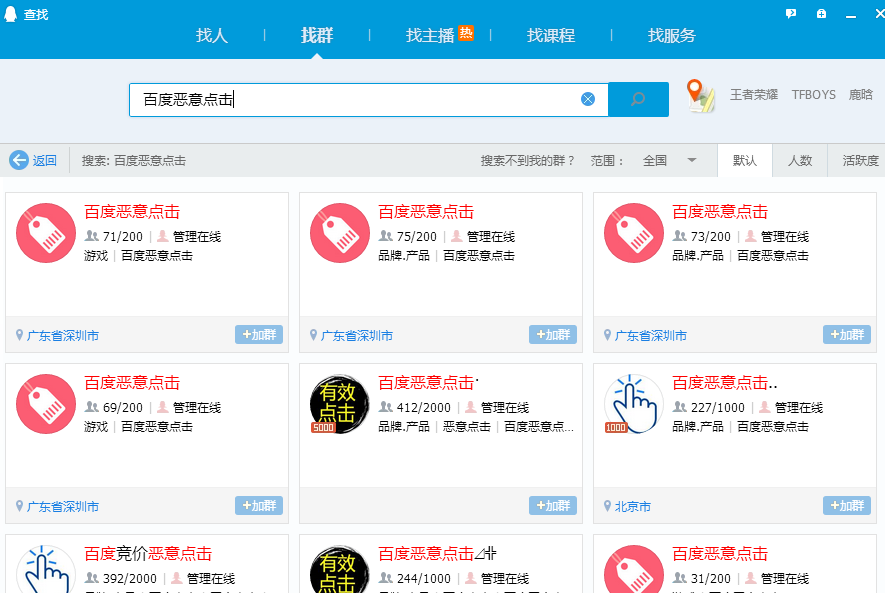Image resolution: width=885 pixels, height=594 pixels.
Task: Click the 恶意点击 tag in the 412/2000 card
Action: point(467,427)
